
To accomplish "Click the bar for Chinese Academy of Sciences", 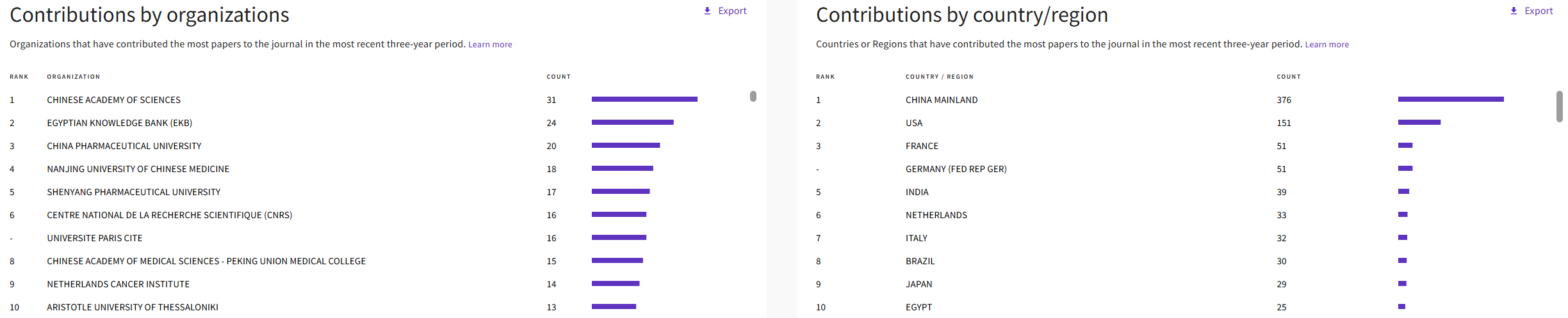I will click(644, 99).
